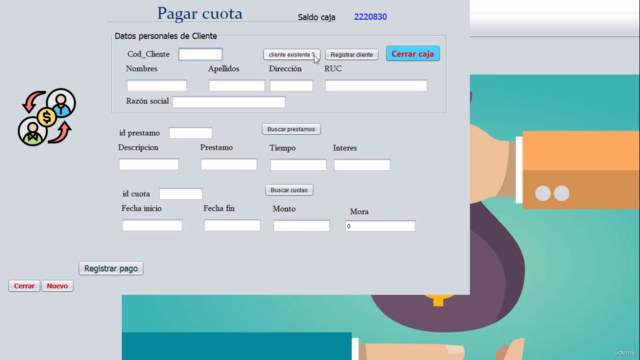This screenshot has width=640, height=360.
Task: Click the client loan exchange logo icon
Action: pos(47,117)
